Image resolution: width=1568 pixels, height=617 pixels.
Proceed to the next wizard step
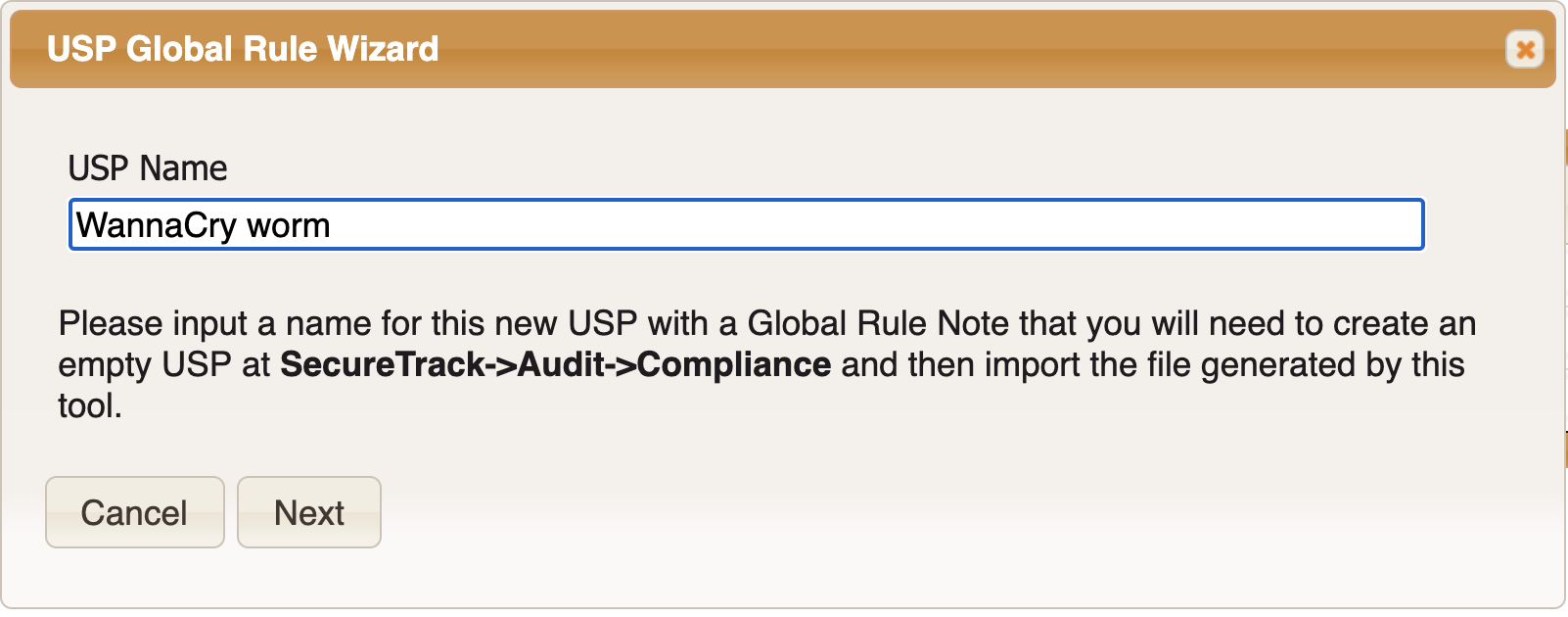[x=309, y=512]
